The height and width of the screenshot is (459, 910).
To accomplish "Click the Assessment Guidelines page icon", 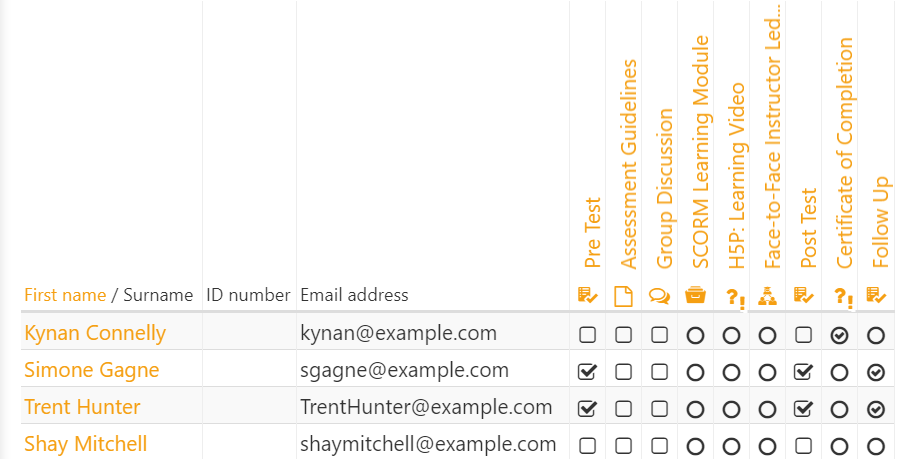I will 623,297.
